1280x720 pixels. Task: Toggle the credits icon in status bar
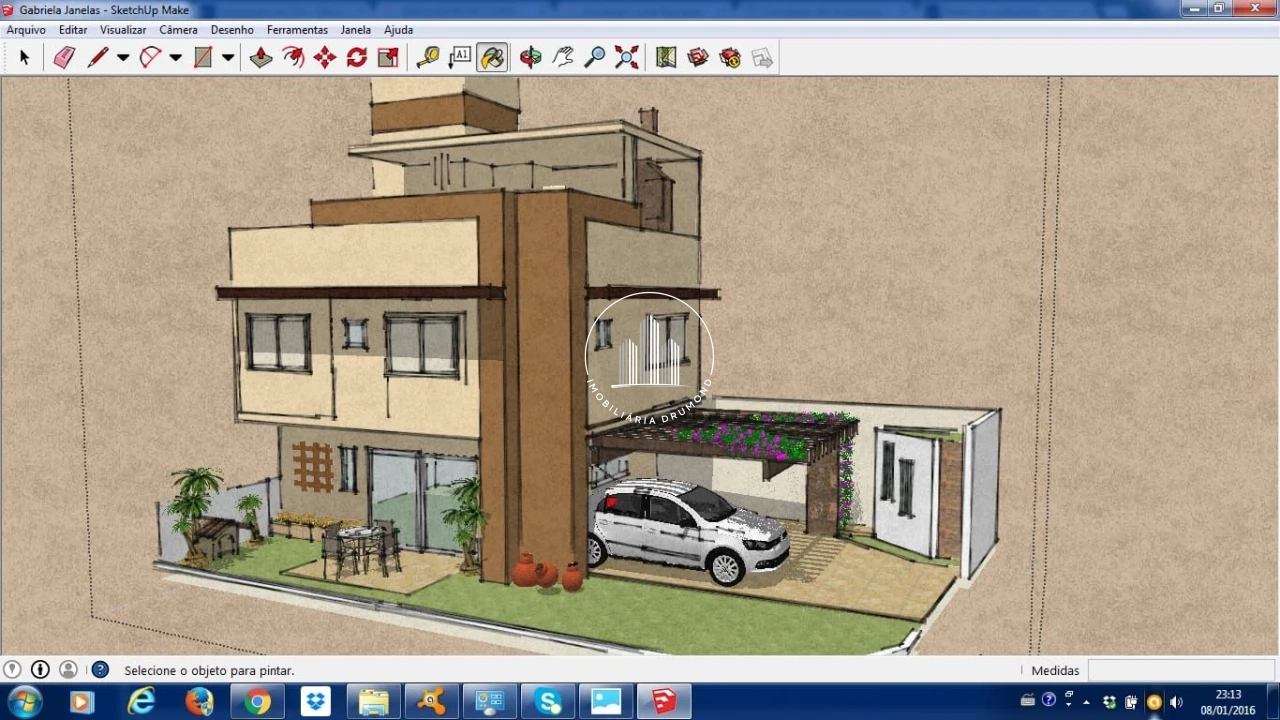coord(40,670)
